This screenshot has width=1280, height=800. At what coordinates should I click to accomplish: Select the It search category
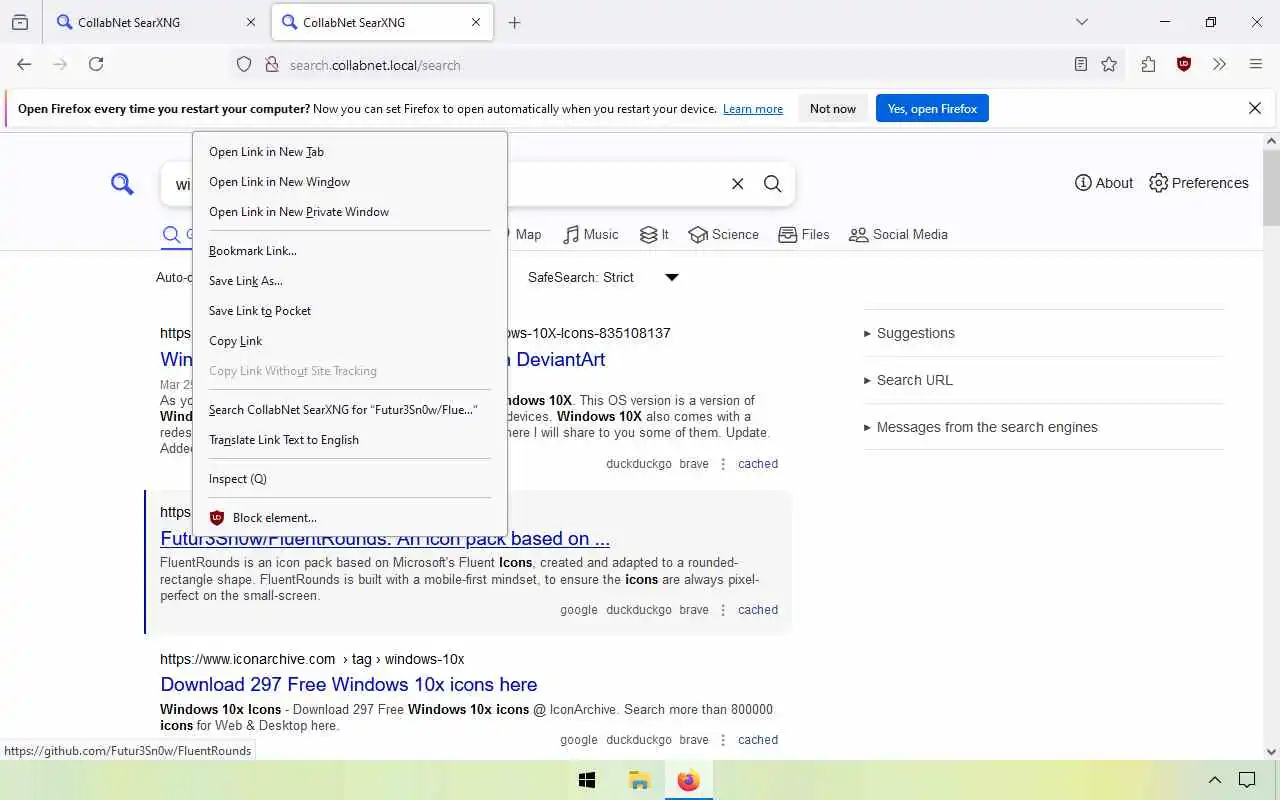coord(654,234)
